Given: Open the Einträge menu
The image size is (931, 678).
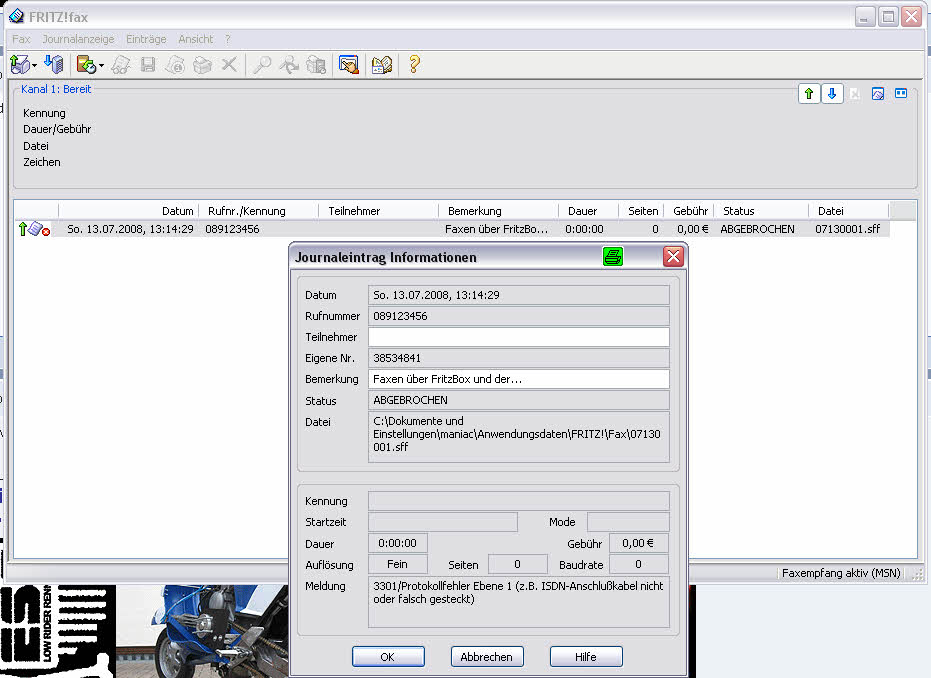Looking at the screenshot, I should pos(146,39).
